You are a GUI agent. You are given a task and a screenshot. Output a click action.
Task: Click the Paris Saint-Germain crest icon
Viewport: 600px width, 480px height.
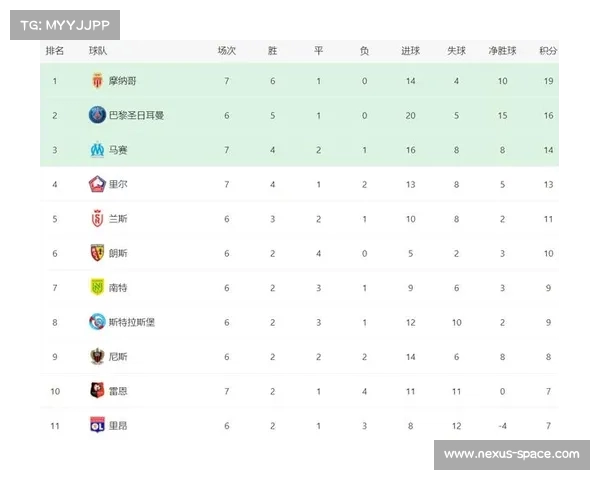[x=97, y=115]
